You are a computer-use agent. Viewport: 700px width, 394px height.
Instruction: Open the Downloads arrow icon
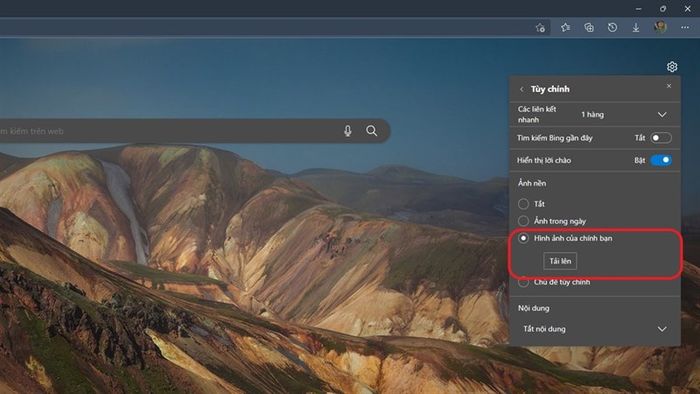(x=636, y=28)
